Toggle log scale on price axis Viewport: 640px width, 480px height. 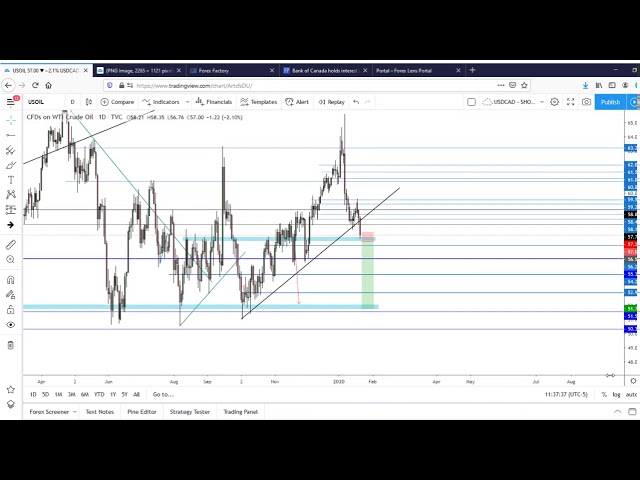pyautogui.click(x=616, y=394)
